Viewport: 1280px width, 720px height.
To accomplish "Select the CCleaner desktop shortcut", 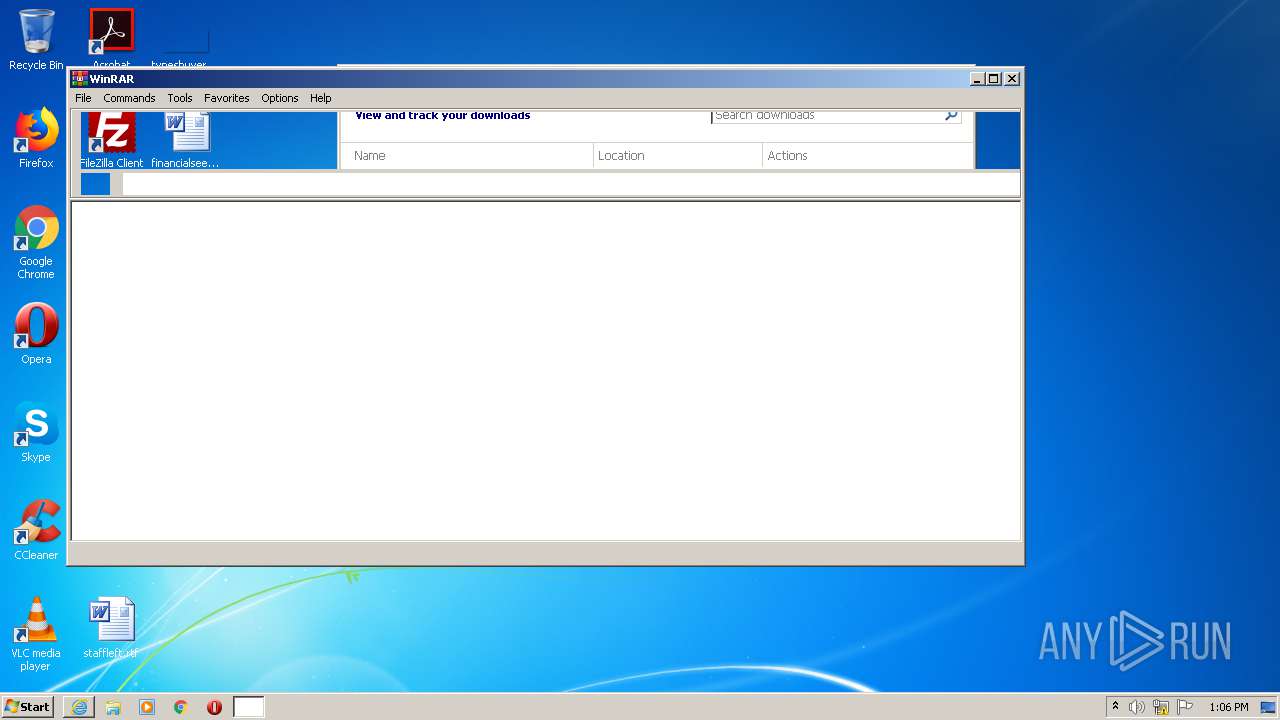I will tap(36, 530).
